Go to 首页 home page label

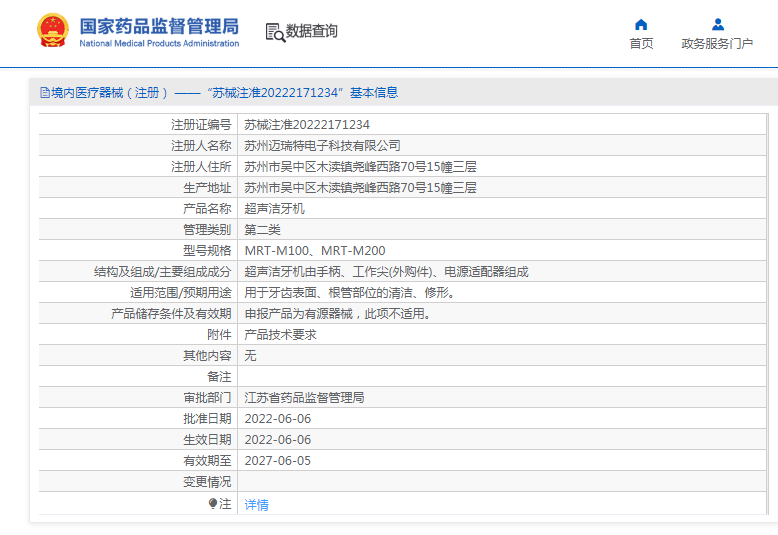click(x=641, y=43)
